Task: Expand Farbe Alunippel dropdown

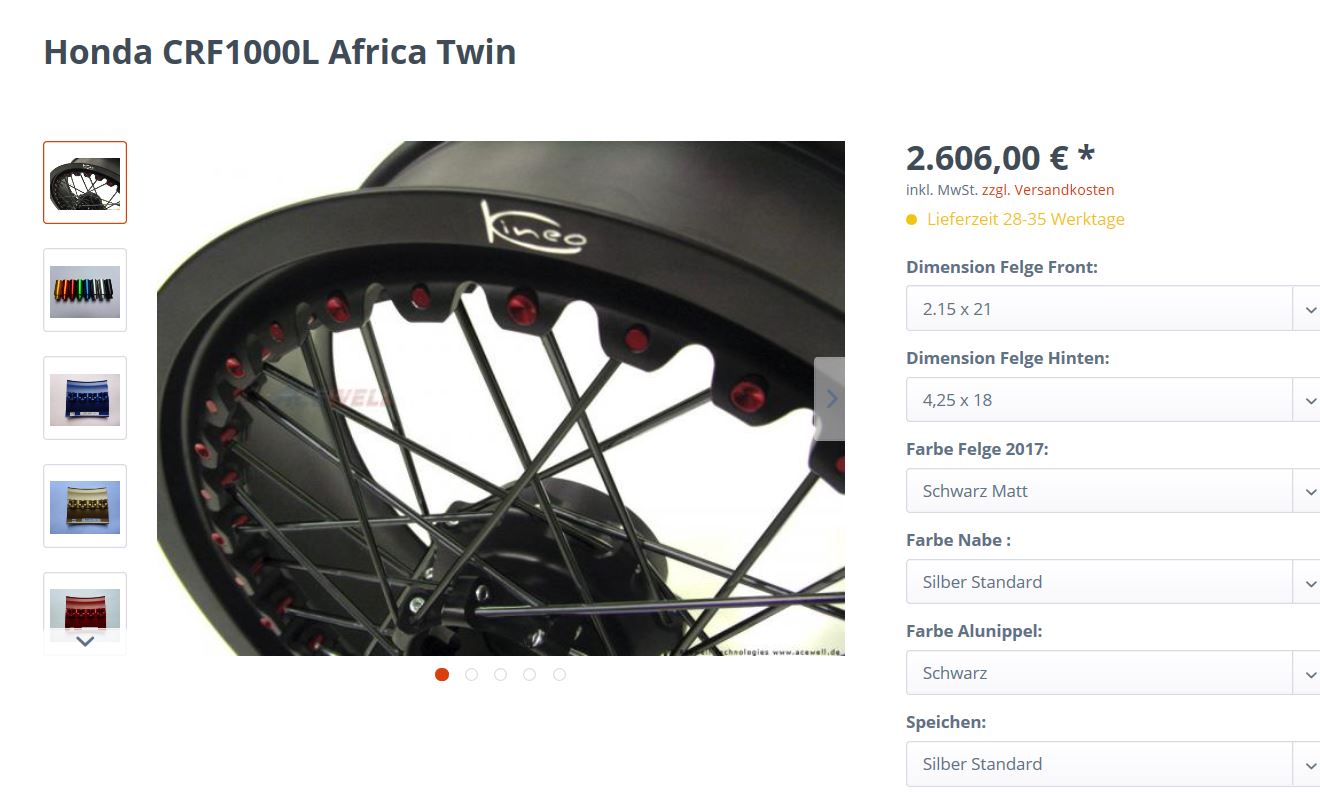Action: pyautogui.click(x=1112, y=673)
